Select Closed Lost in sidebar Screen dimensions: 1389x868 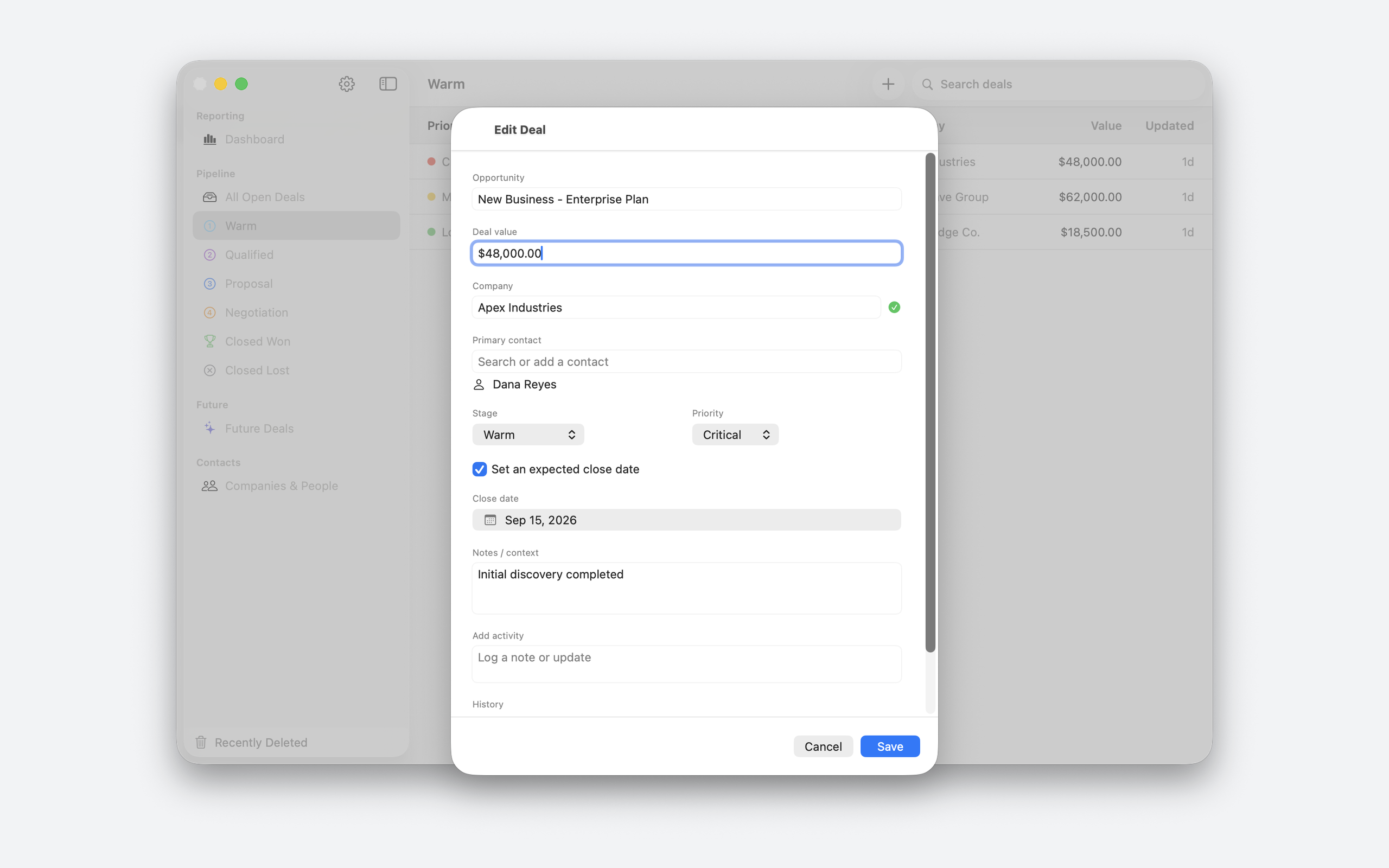tap(296, 371)
